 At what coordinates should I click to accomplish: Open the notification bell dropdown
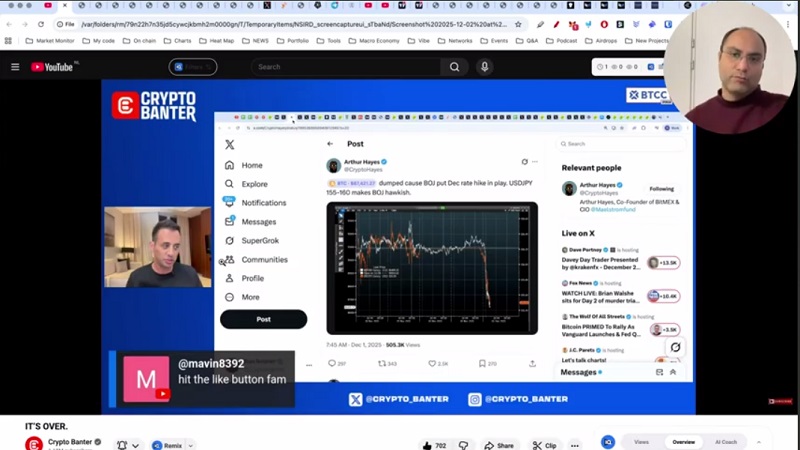127,445
